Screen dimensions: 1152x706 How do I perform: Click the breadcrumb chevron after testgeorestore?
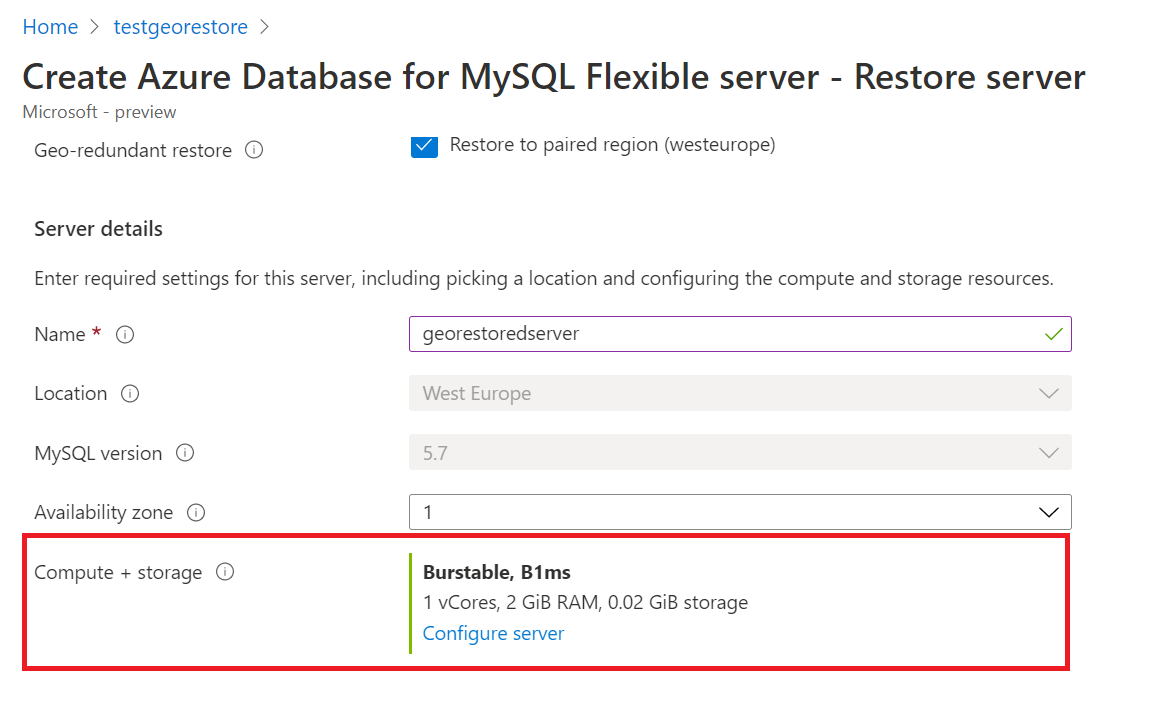click(265, 27)
